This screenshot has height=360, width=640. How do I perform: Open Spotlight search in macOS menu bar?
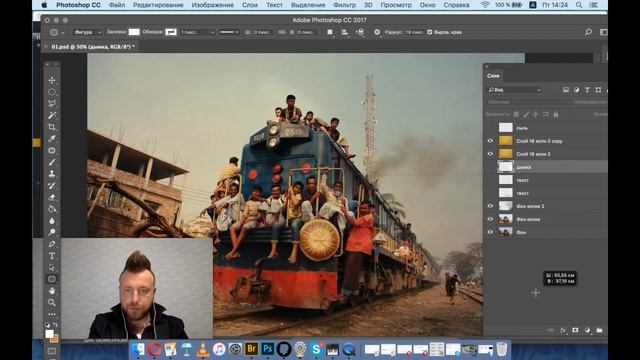[x=579, y=5]
